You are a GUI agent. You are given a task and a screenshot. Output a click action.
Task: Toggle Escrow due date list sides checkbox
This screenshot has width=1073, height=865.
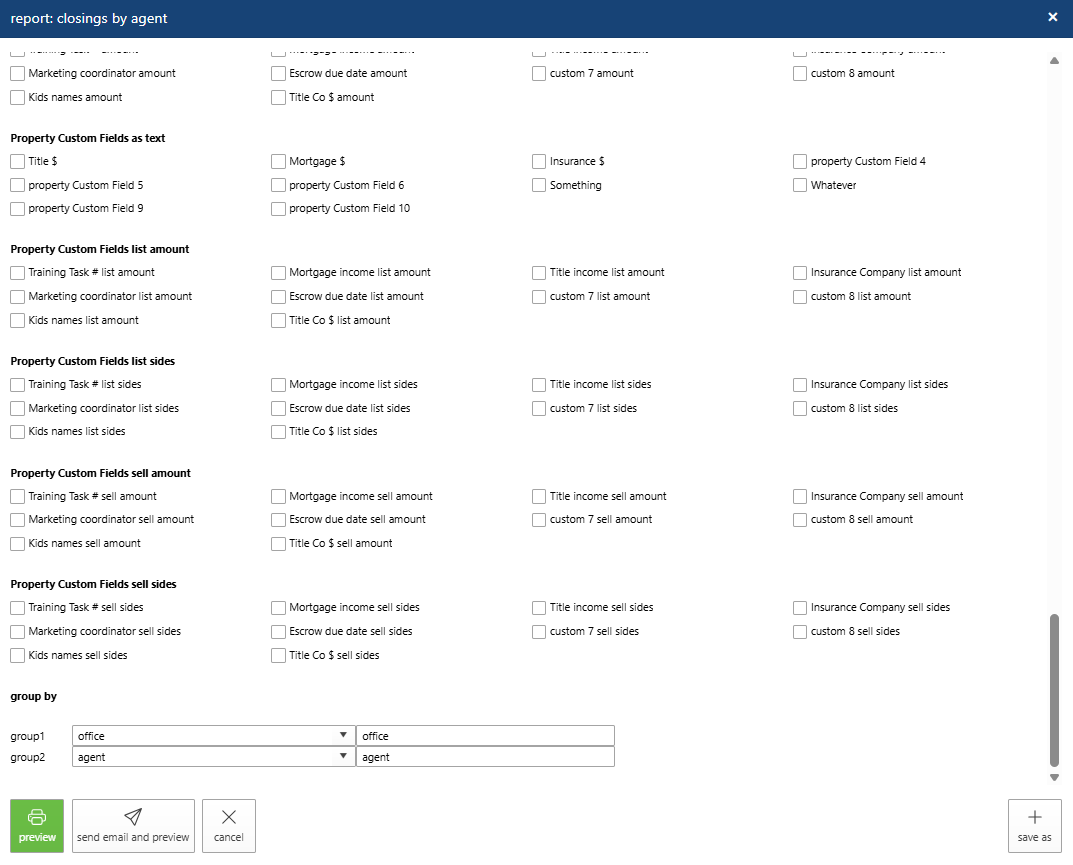tap(279, 408)
